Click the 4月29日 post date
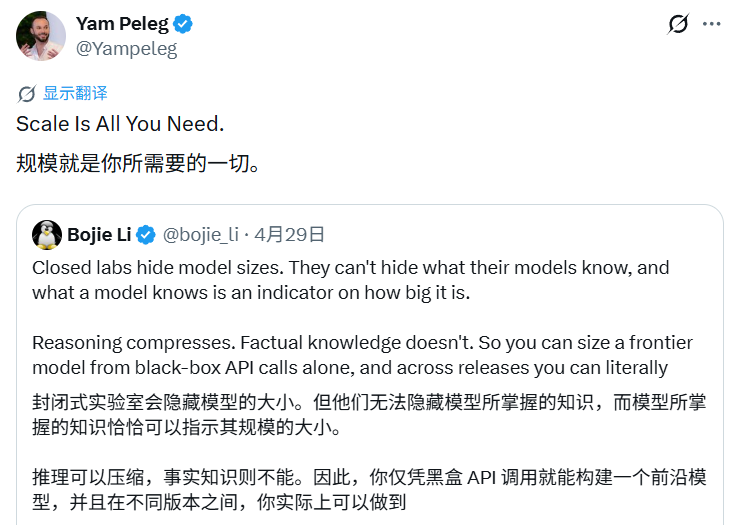Viewport: 739px width, 525px height. point(289,235)
